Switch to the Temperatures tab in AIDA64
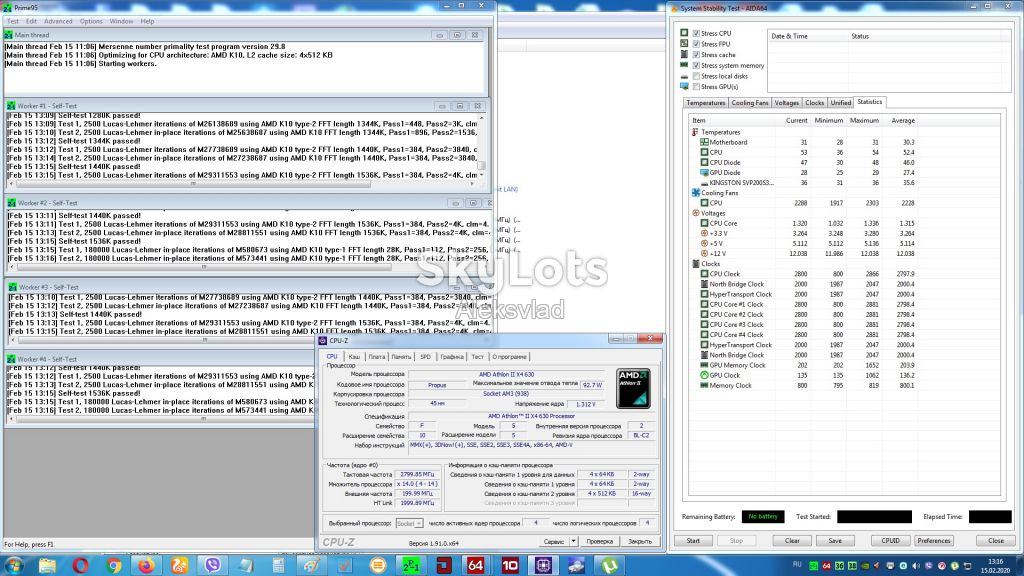The height and width of the screenshot is (576, 1024). point(705,103)
